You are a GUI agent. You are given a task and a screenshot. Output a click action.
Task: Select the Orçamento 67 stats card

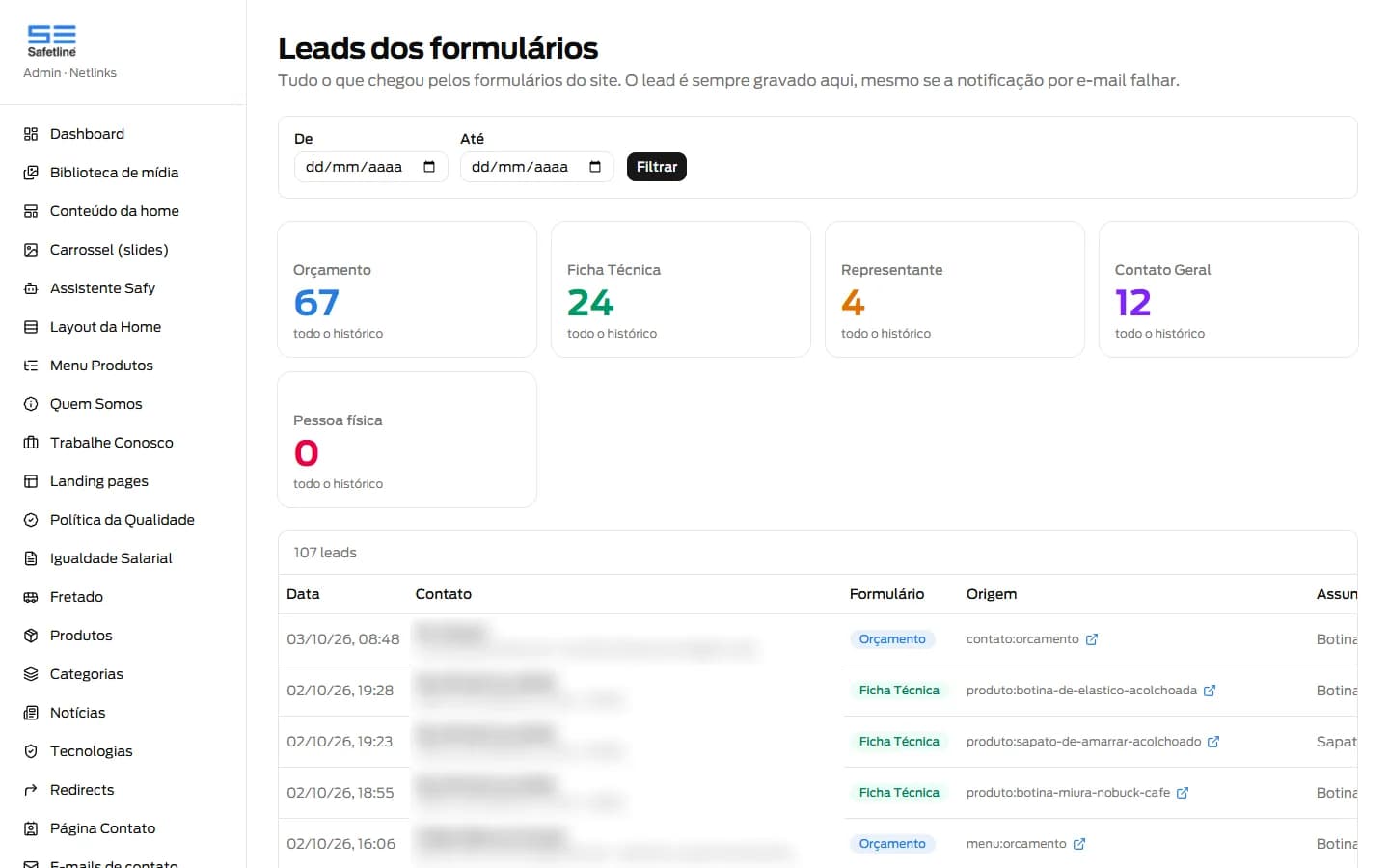(407, 289)
